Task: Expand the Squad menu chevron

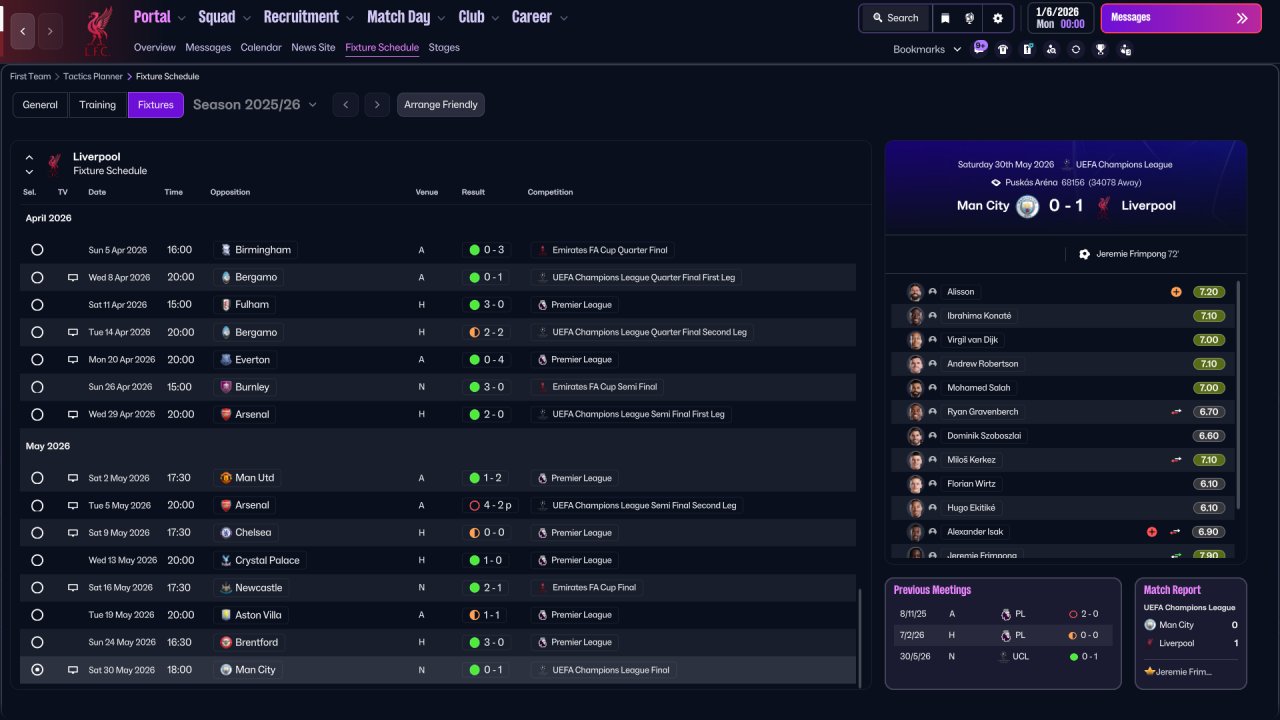Action: pos(246,18)
